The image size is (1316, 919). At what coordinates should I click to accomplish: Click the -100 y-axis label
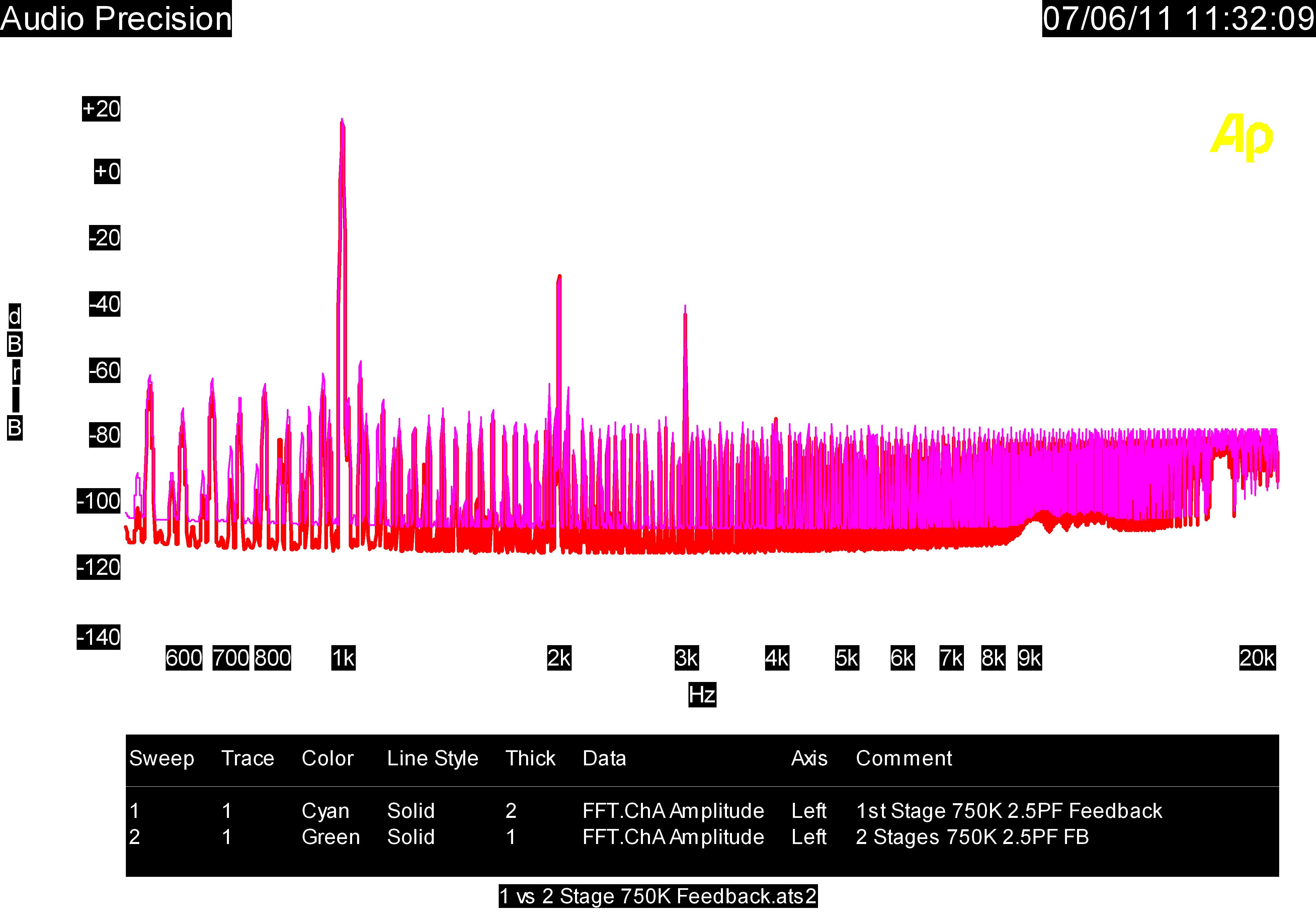click(x=99, y=502)
